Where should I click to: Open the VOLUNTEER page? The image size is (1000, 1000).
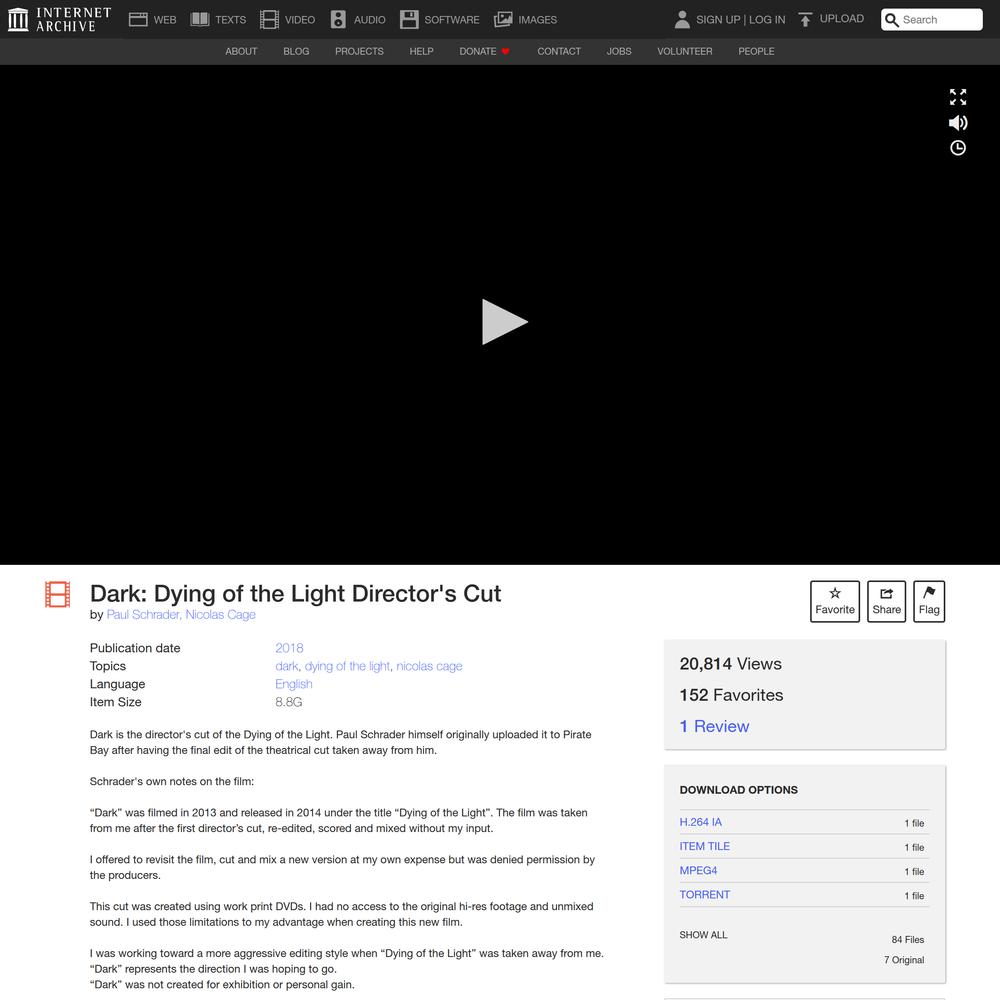pos(684,52)
